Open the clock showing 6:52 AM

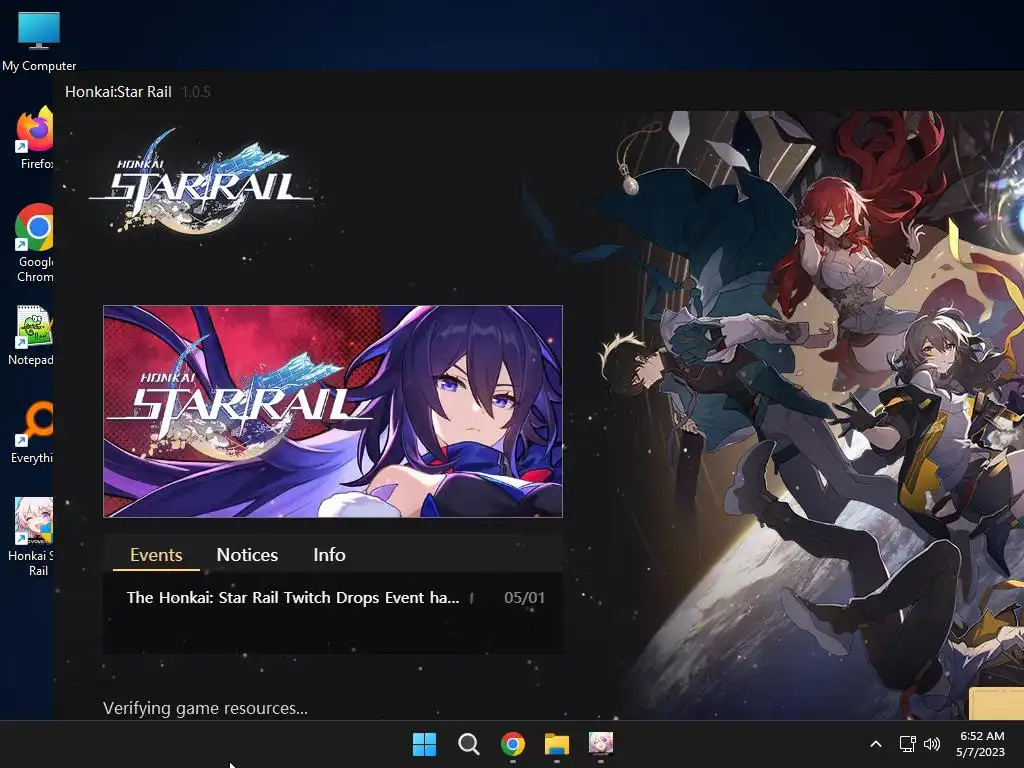(980, 744)
